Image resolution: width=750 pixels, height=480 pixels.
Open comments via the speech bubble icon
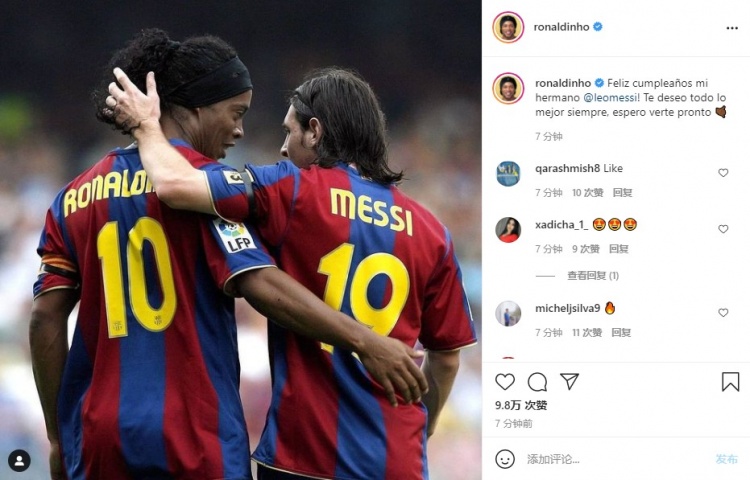tap(537, 382)
